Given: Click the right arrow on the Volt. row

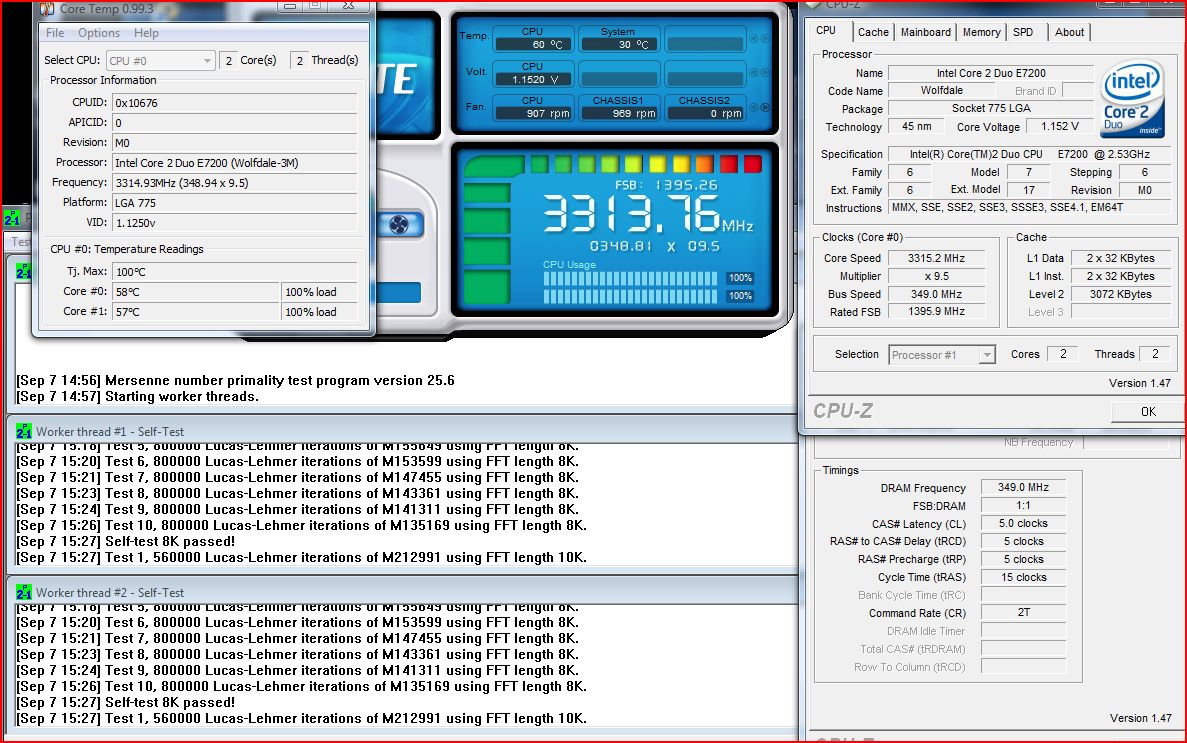Looking at the screenshot, I should pos(765,73).
